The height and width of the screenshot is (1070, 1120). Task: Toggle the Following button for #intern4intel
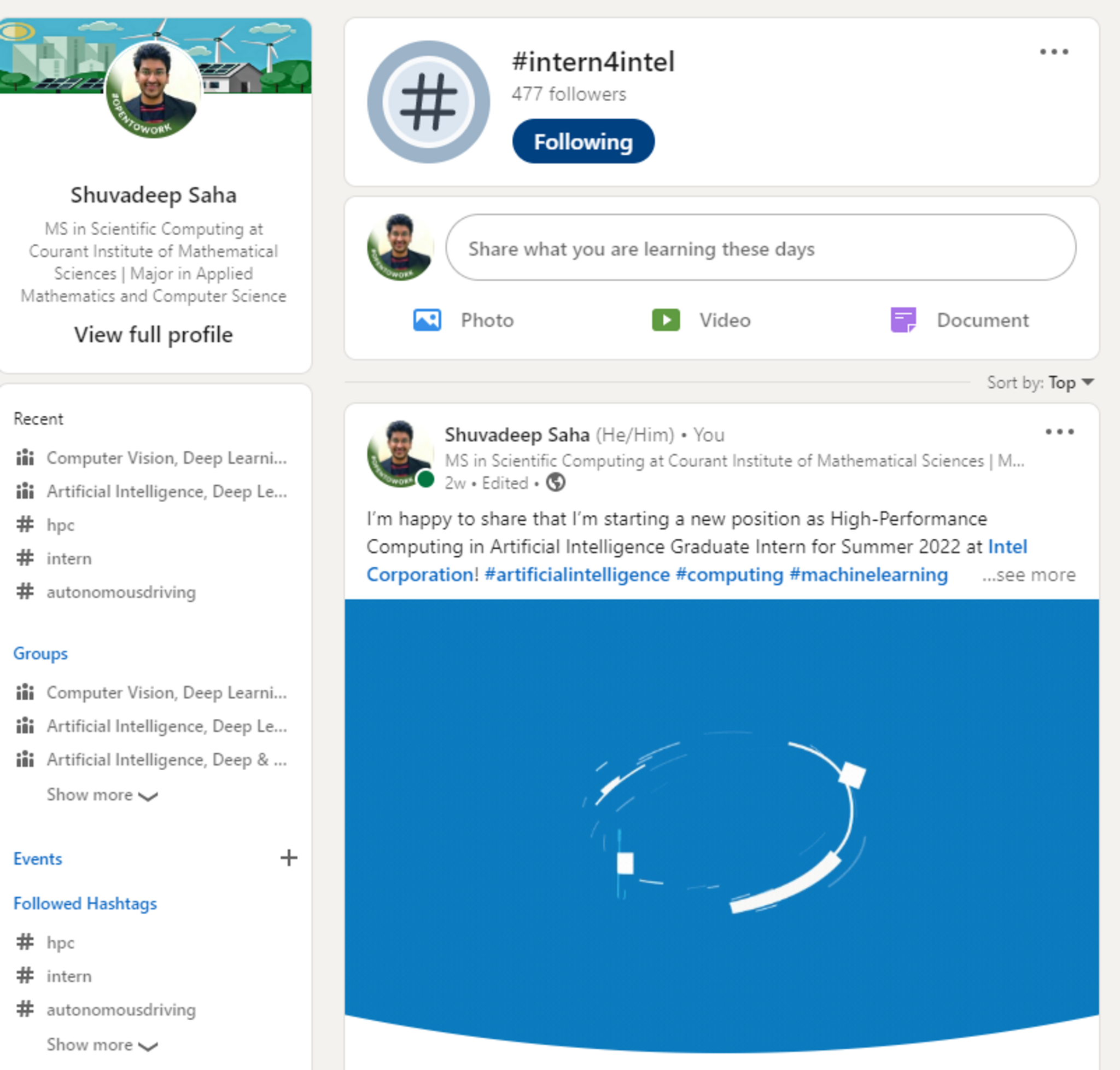click(583, 142)
